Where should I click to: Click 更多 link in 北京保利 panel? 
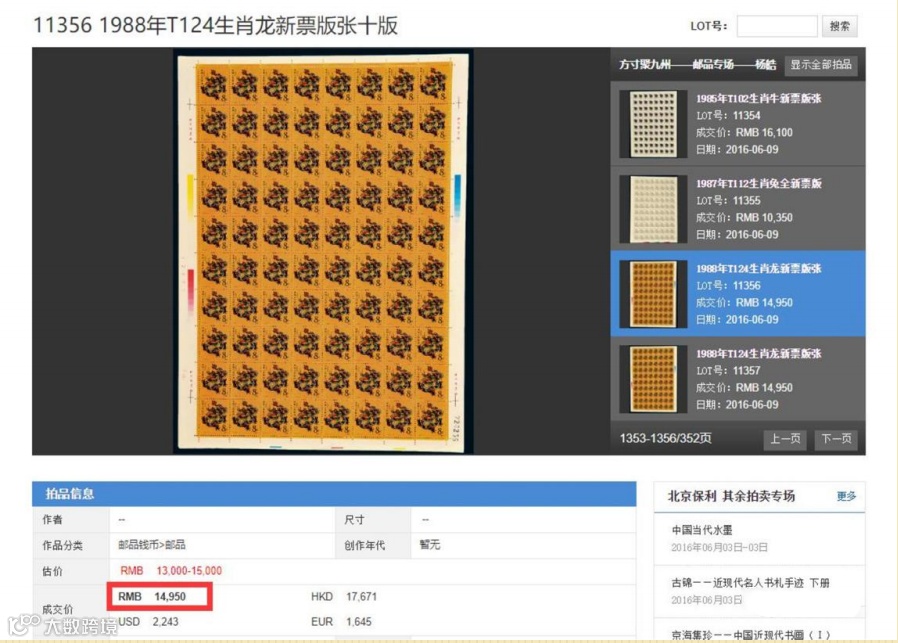846,496
